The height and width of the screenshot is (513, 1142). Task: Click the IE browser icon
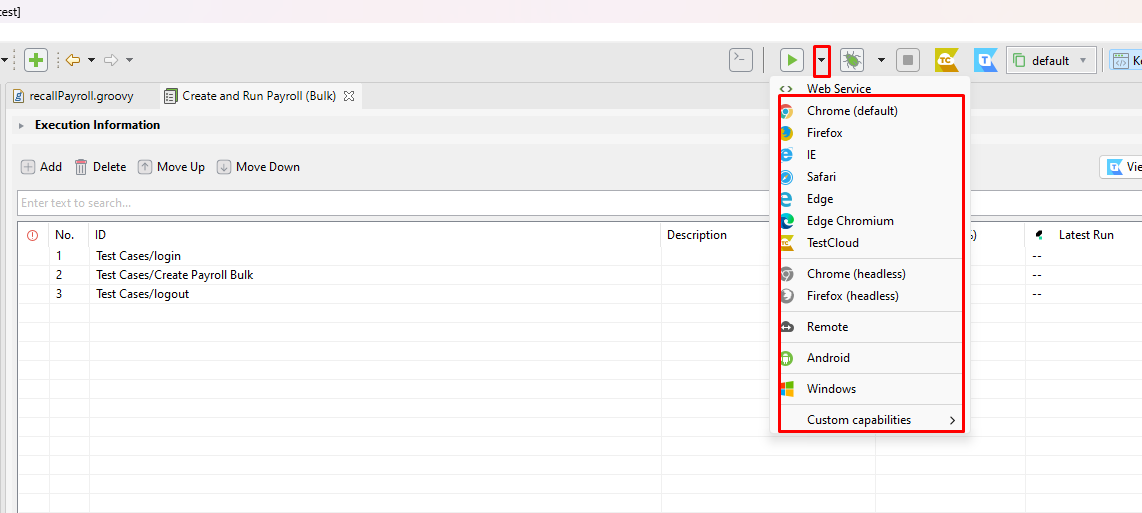click(x=787, y=155)
